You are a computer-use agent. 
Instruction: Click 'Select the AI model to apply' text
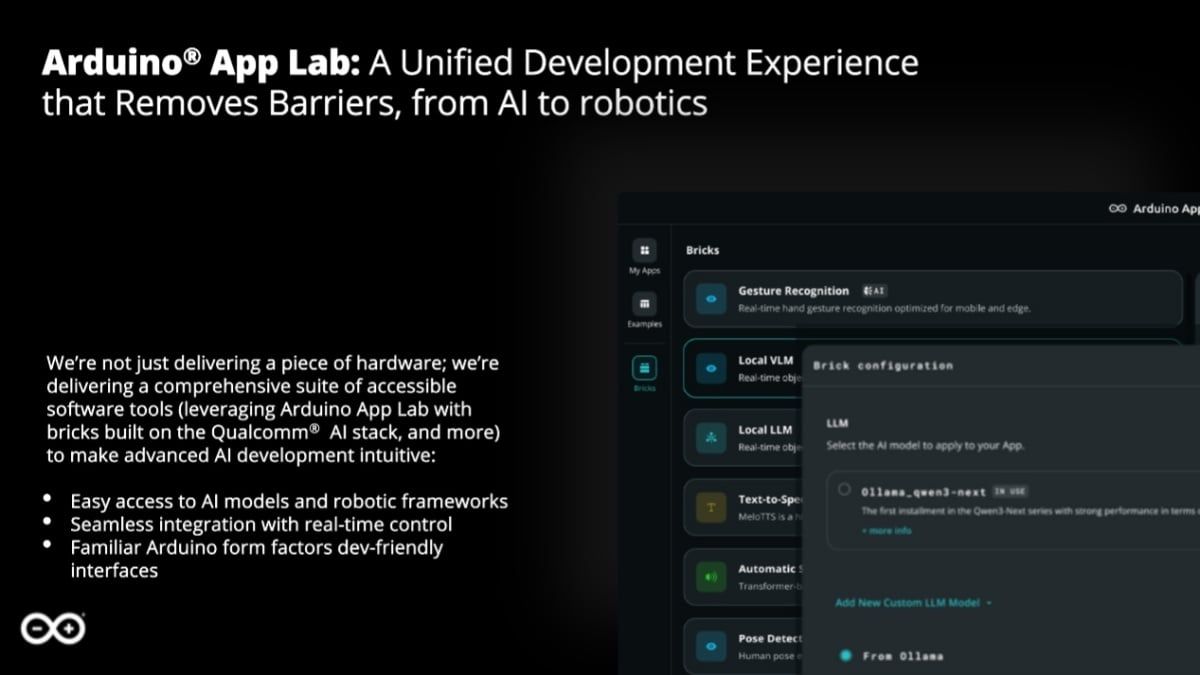tap(926, 445)
